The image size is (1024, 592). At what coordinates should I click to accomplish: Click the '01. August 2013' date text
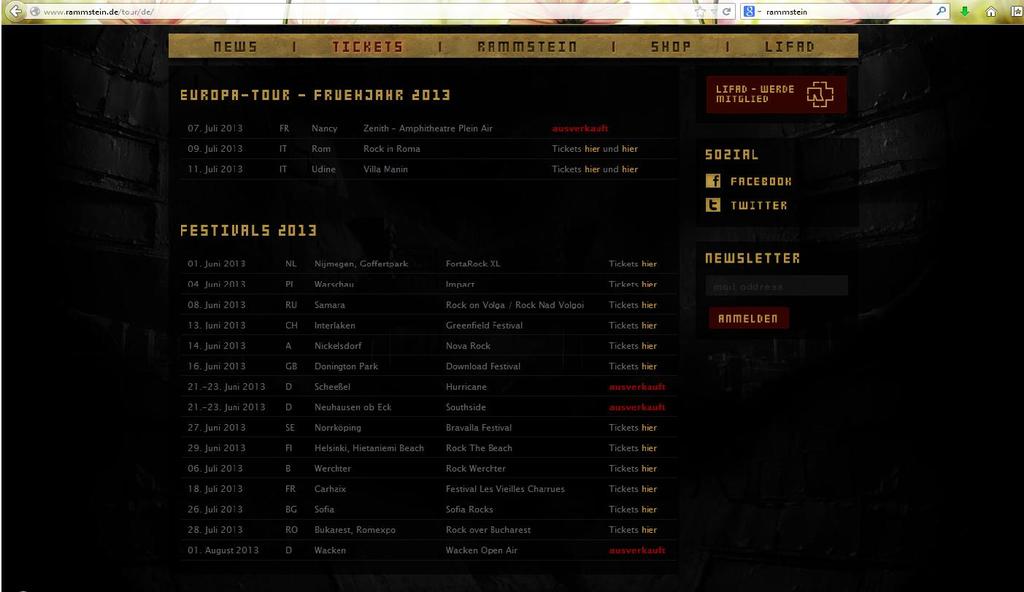click(223, 550)
